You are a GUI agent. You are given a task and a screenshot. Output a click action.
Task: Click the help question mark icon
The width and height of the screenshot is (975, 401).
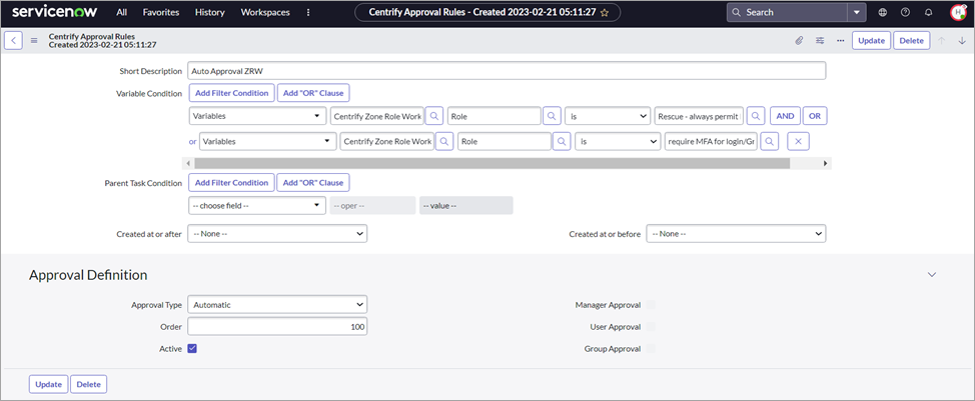pyautogui.click(x=905, y=12)
